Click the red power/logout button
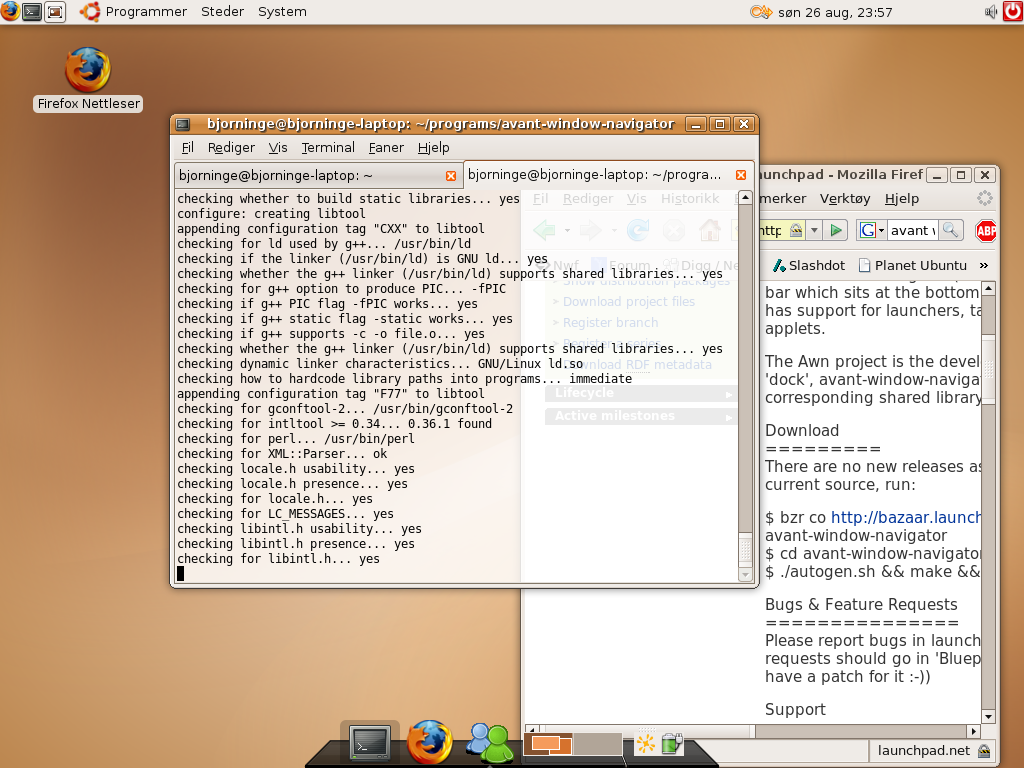Image resolution: width=1024 pixels, height=768 pixels. coord(1013,12)
